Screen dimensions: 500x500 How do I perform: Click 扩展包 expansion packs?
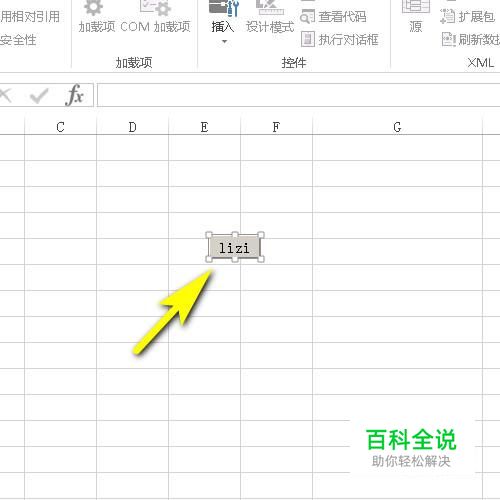(x=467, y=16)
